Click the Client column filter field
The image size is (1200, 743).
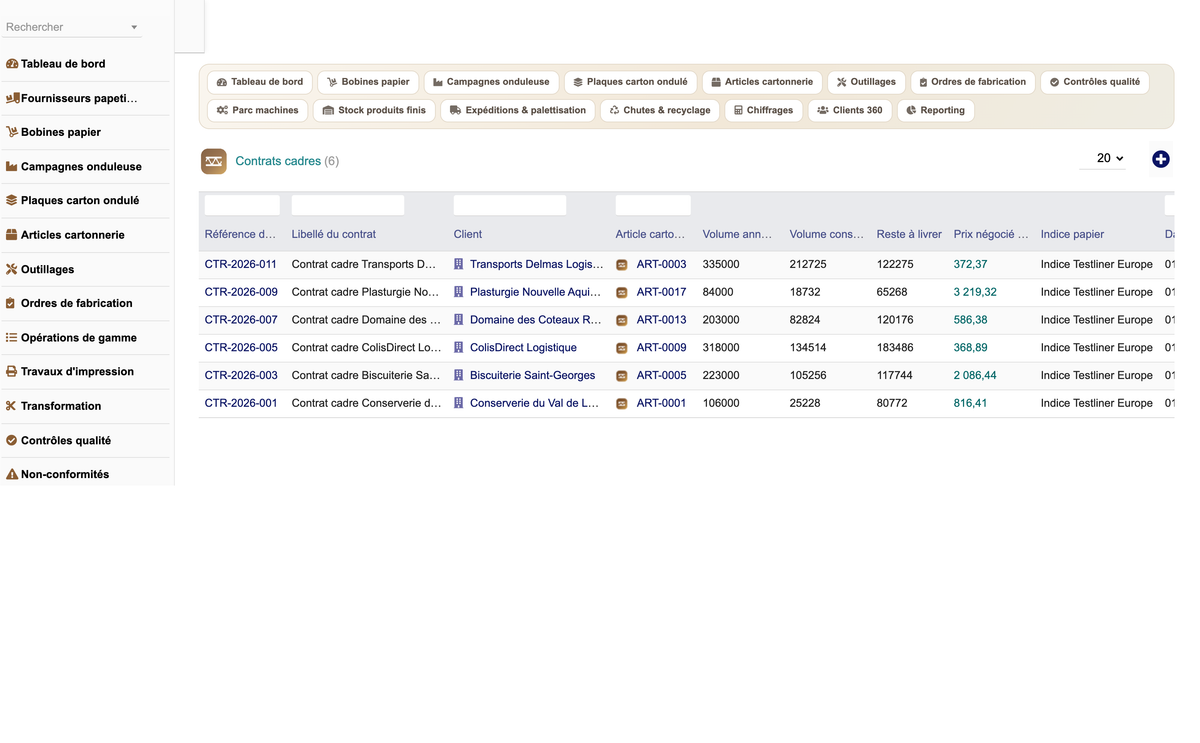point(510,205)
